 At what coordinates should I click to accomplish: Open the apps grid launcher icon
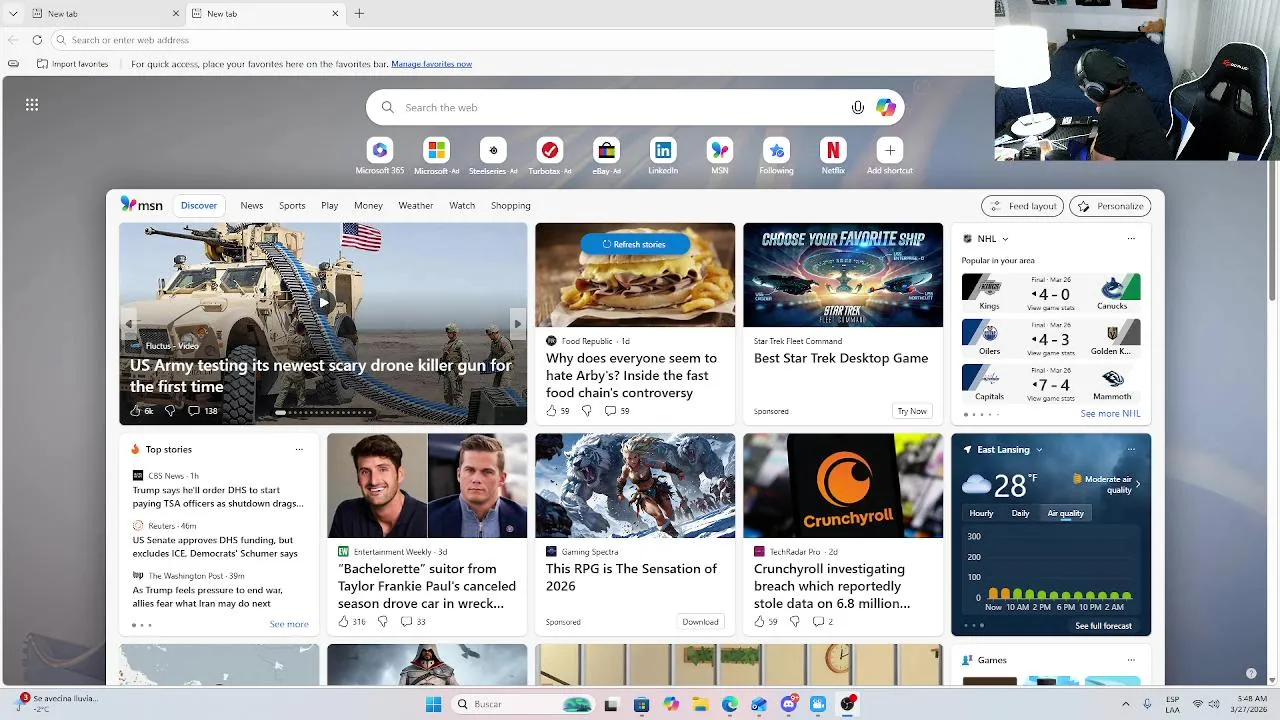point(32,104)
